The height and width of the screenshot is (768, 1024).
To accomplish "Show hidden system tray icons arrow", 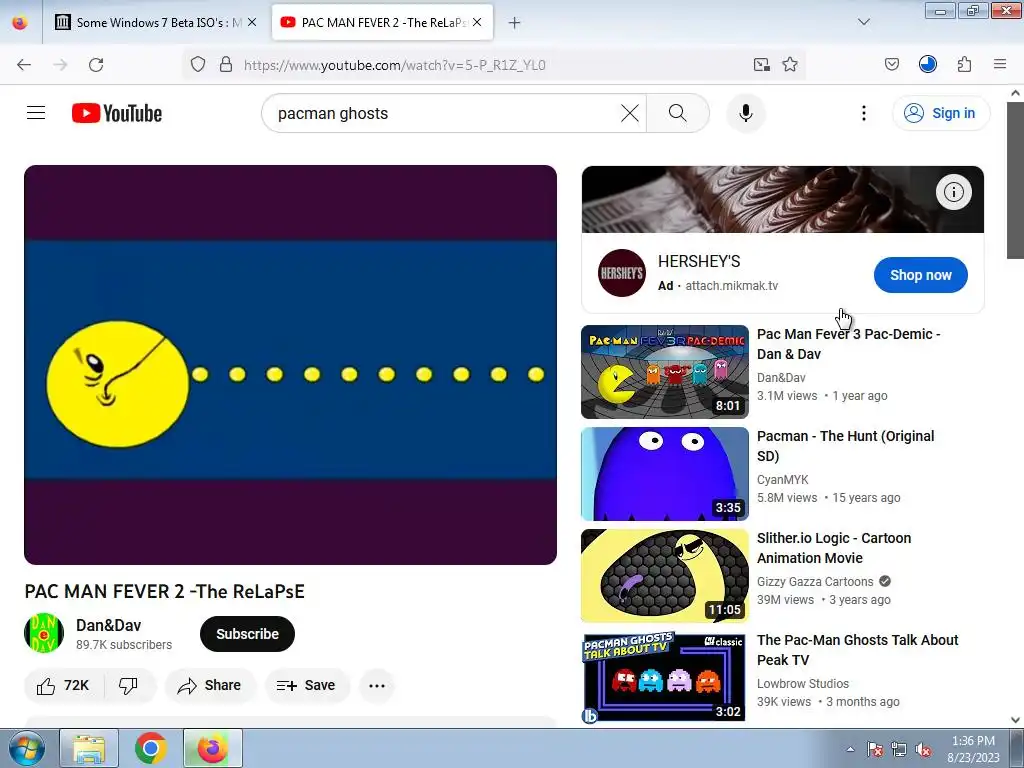I will (850, 749).
